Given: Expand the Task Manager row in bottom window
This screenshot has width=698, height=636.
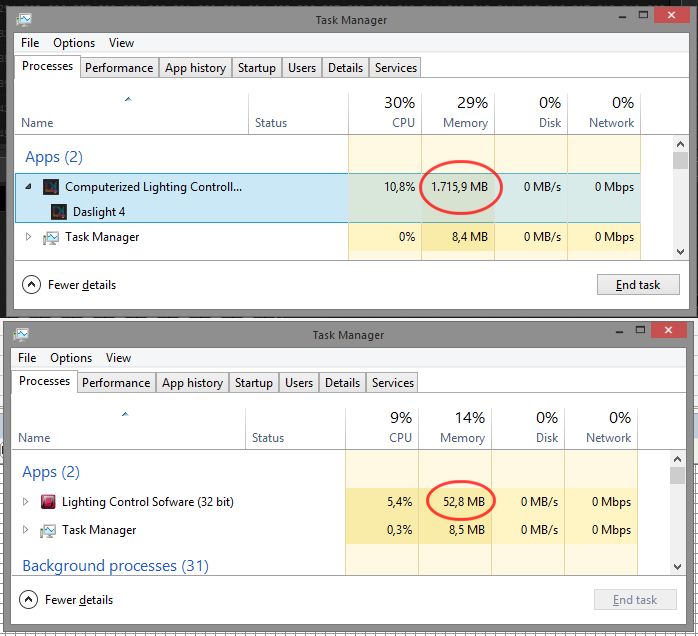Looking at the screenshot, I should (25, 530).
